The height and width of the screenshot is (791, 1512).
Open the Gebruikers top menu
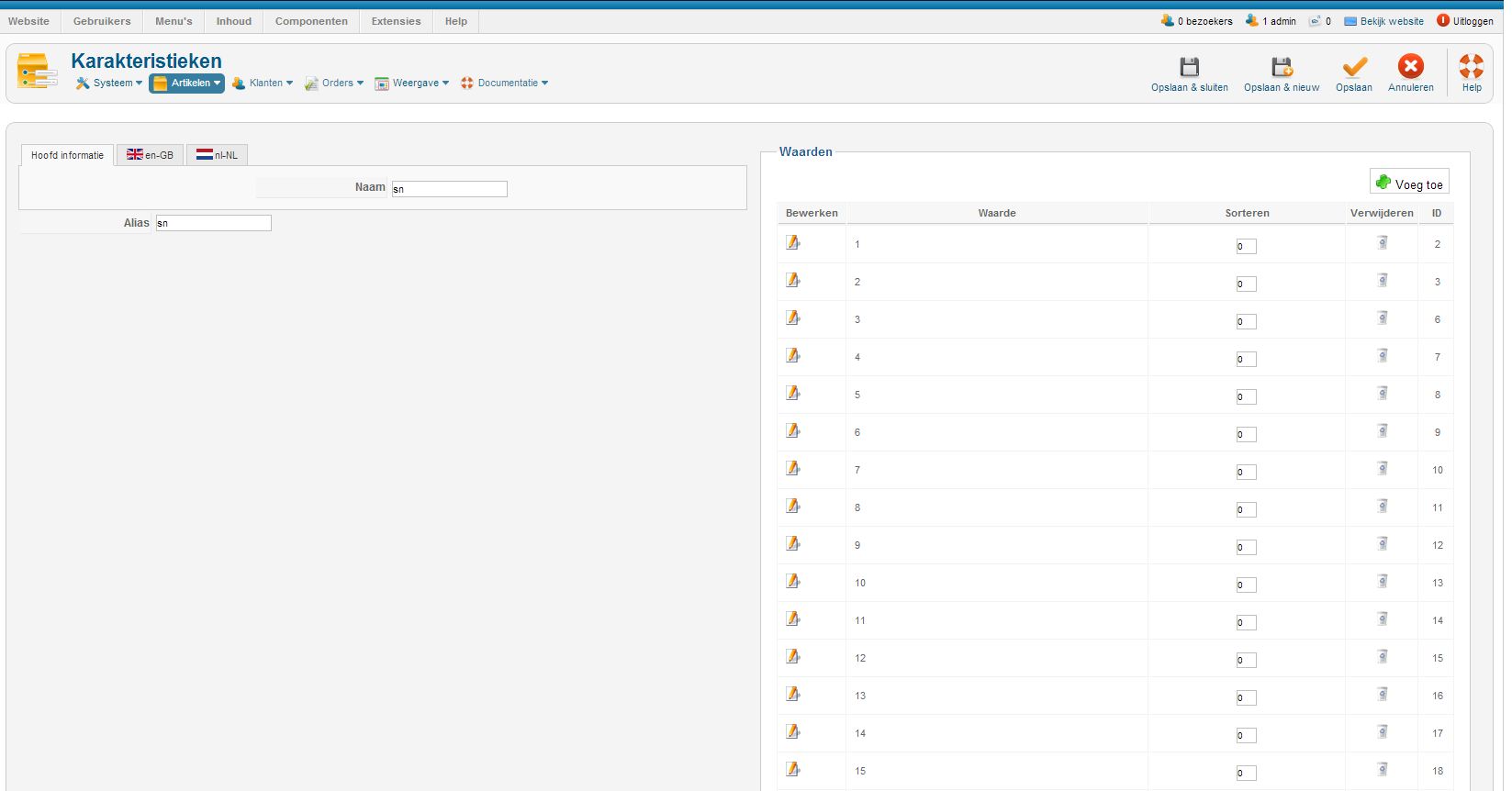(x=102, y=21)
